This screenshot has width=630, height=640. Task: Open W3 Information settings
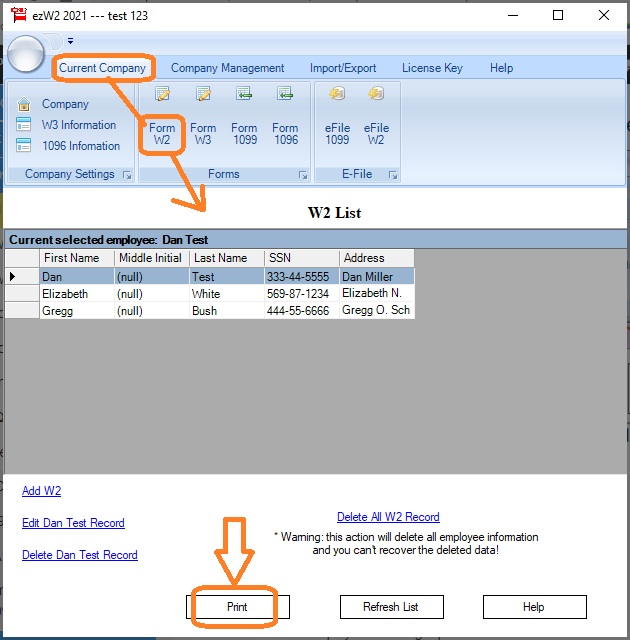coord(78,125)
